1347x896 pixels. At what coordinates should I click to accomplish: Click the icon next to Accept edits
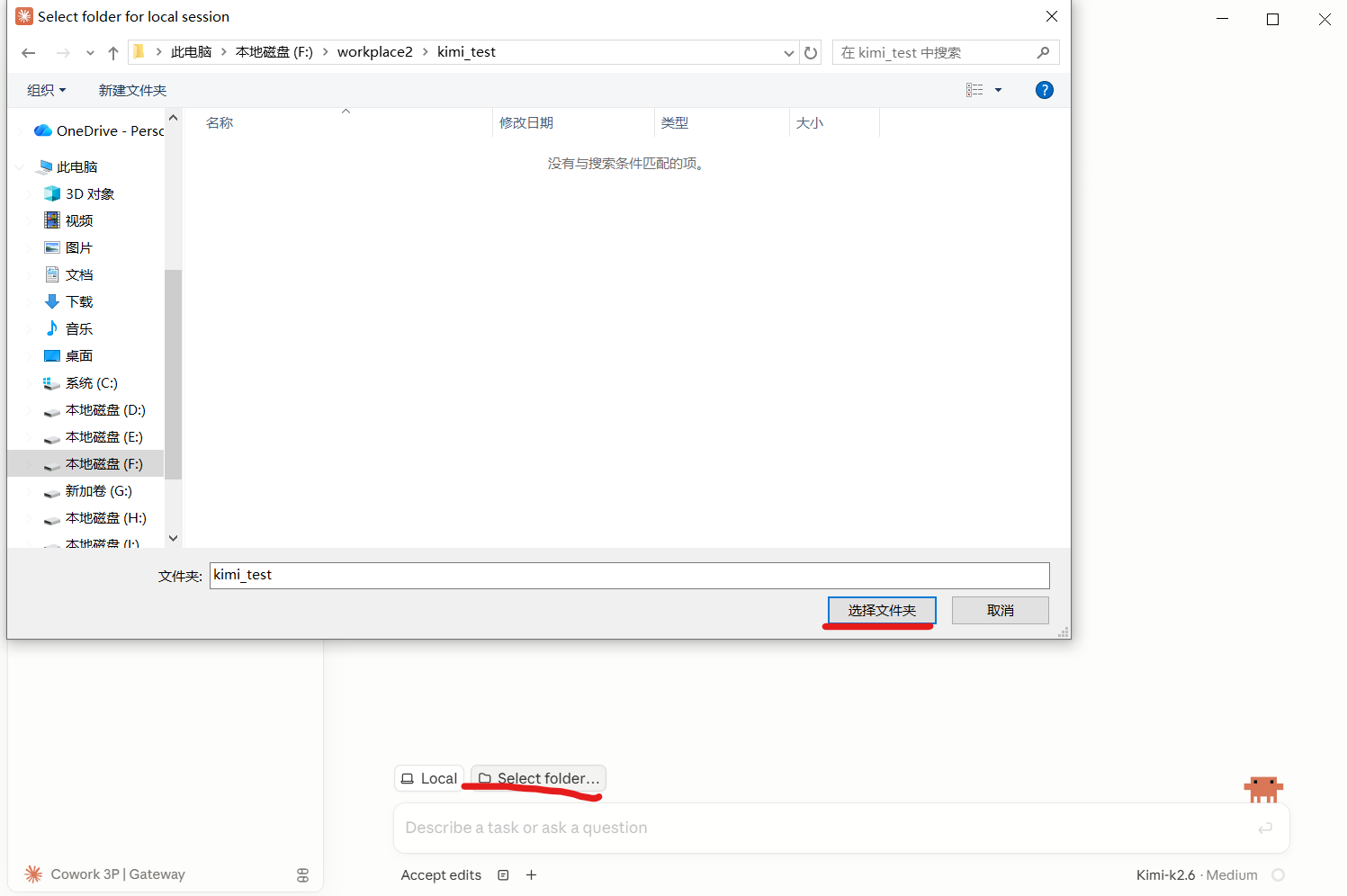click(x=504, y=875)
